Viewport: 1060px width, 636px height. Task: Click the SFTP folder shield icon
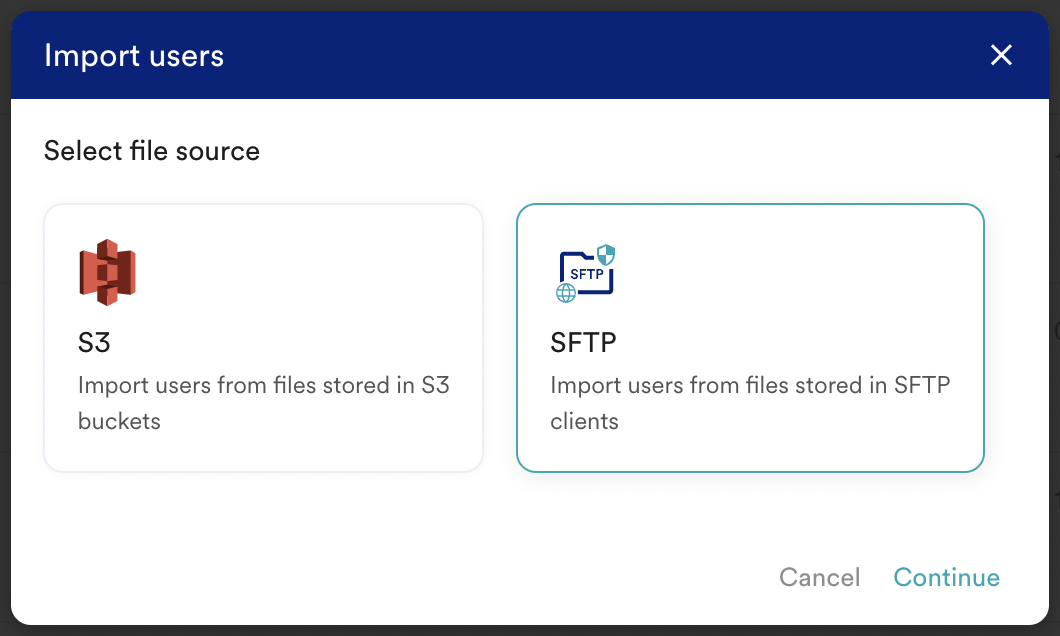[x=585, y=273]
